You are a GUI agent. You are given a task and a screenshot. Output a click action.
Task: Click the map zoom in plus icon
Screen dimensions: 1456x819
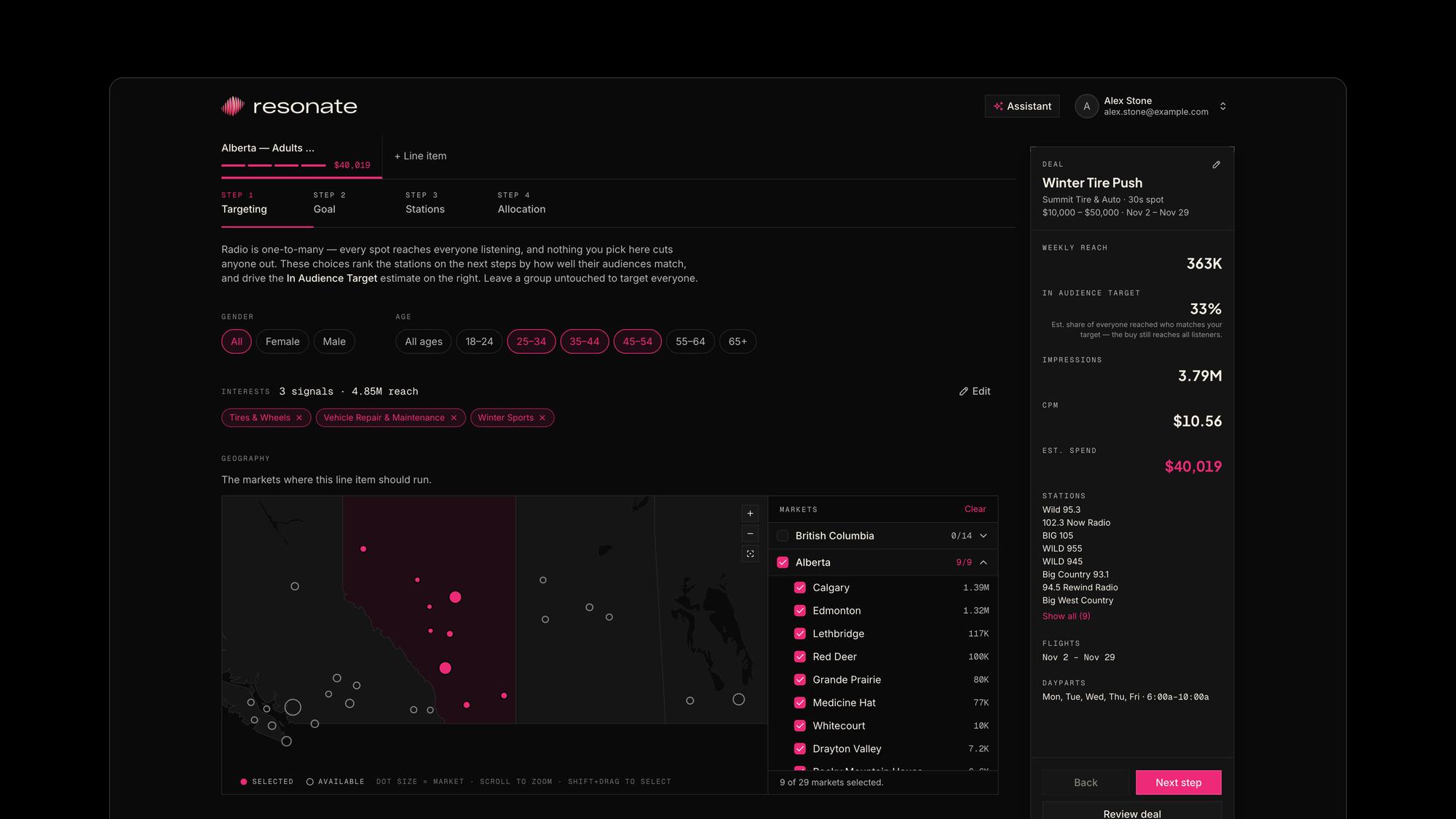pyautogui.click(x=750, y=513)
